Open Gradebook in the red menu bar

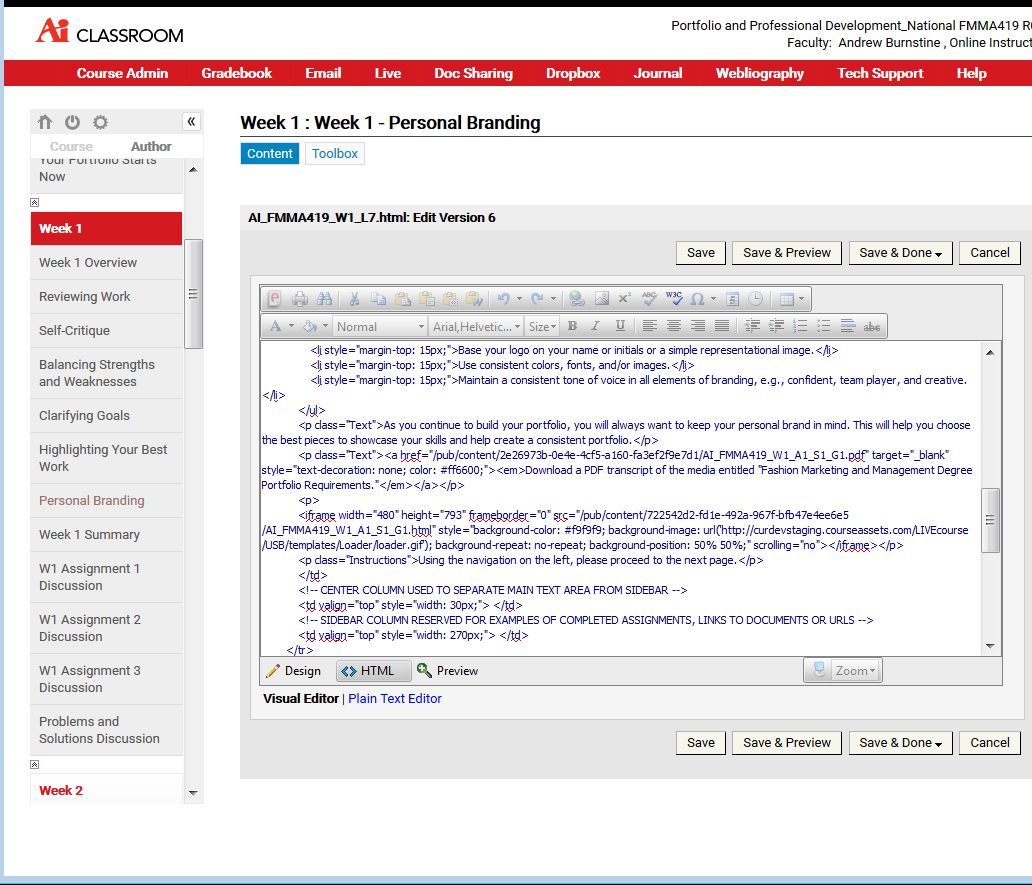[x=237, y=73]
